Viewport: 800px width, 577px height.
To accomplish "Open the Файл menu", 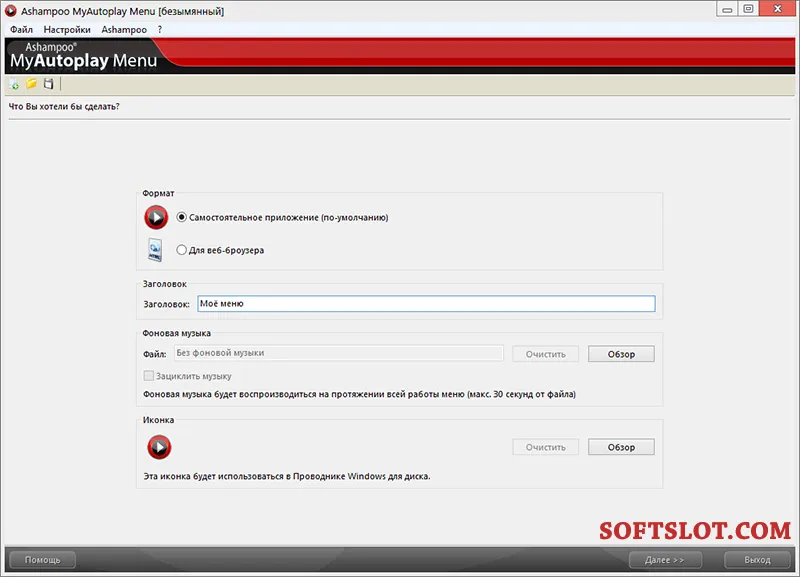I will (21, 30).
